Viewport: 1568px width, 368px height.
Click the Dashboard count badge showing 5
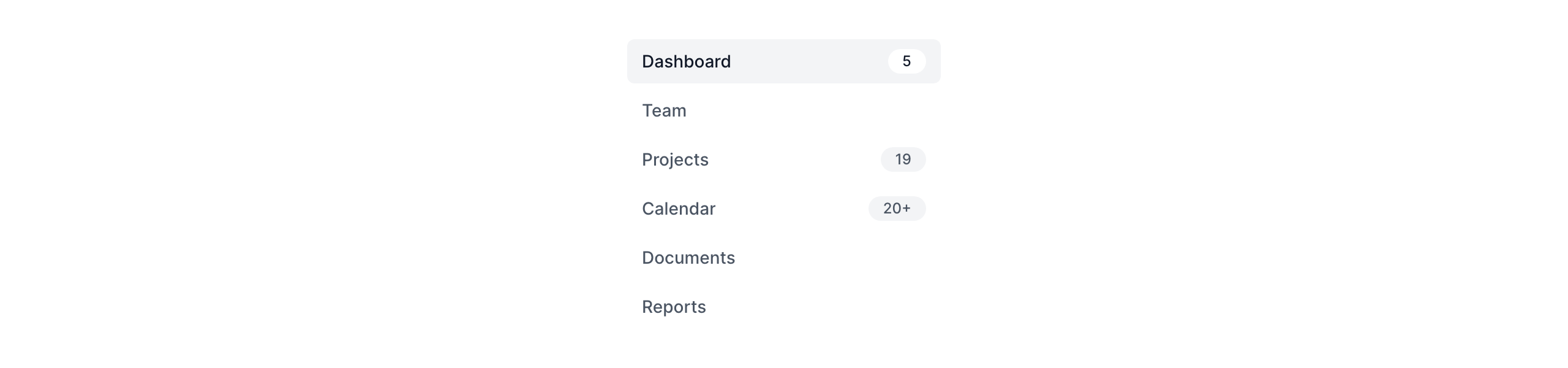pos(907,61)
